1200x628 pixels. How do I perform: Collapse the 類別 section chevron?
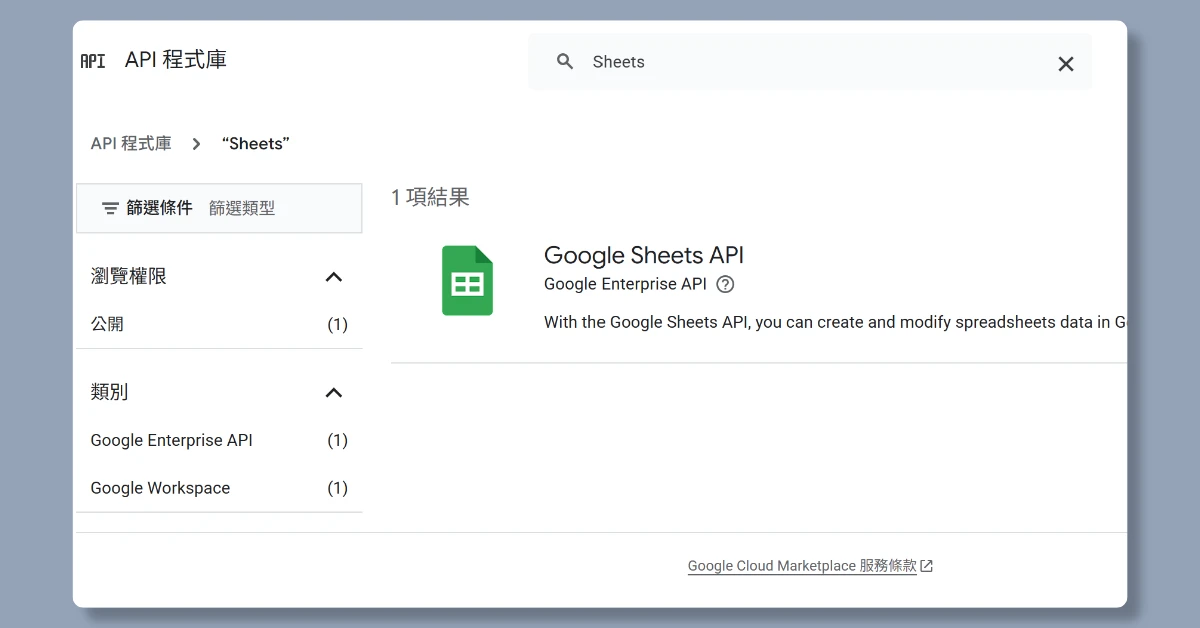click(x=334, y=393)
